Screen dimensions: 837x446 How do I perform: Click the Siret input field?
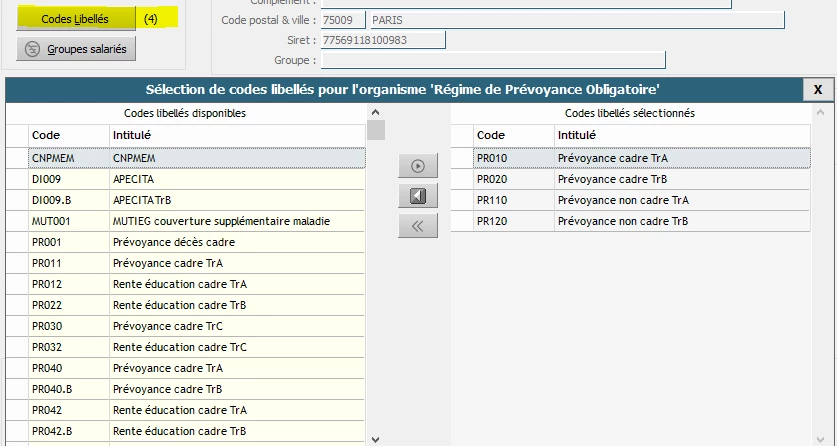pyautogui.click(x=381, y=40)
